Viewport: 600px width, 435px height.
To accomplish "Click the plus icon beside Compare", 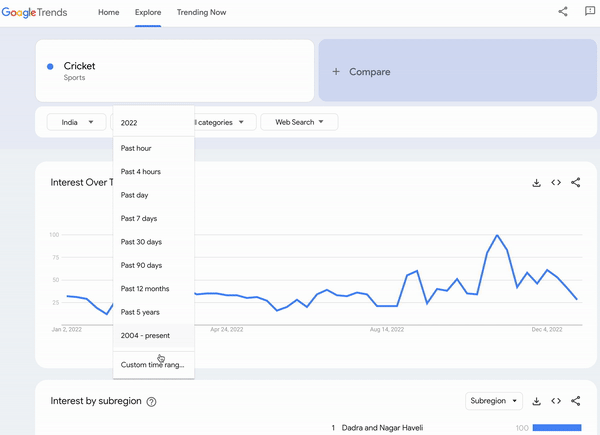I will (x=336, y=72).
